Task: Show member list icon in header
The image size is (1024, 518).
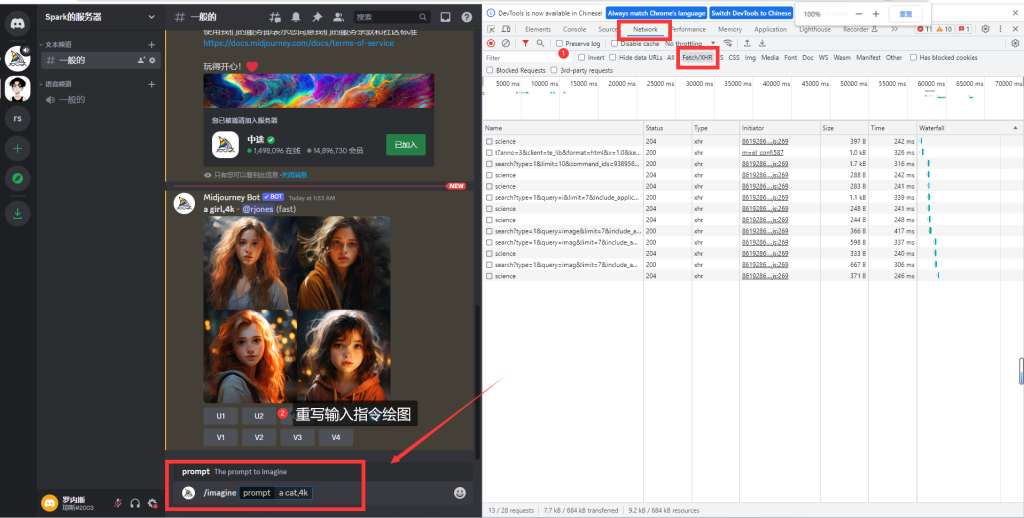Action: click(x=337, y=17)
